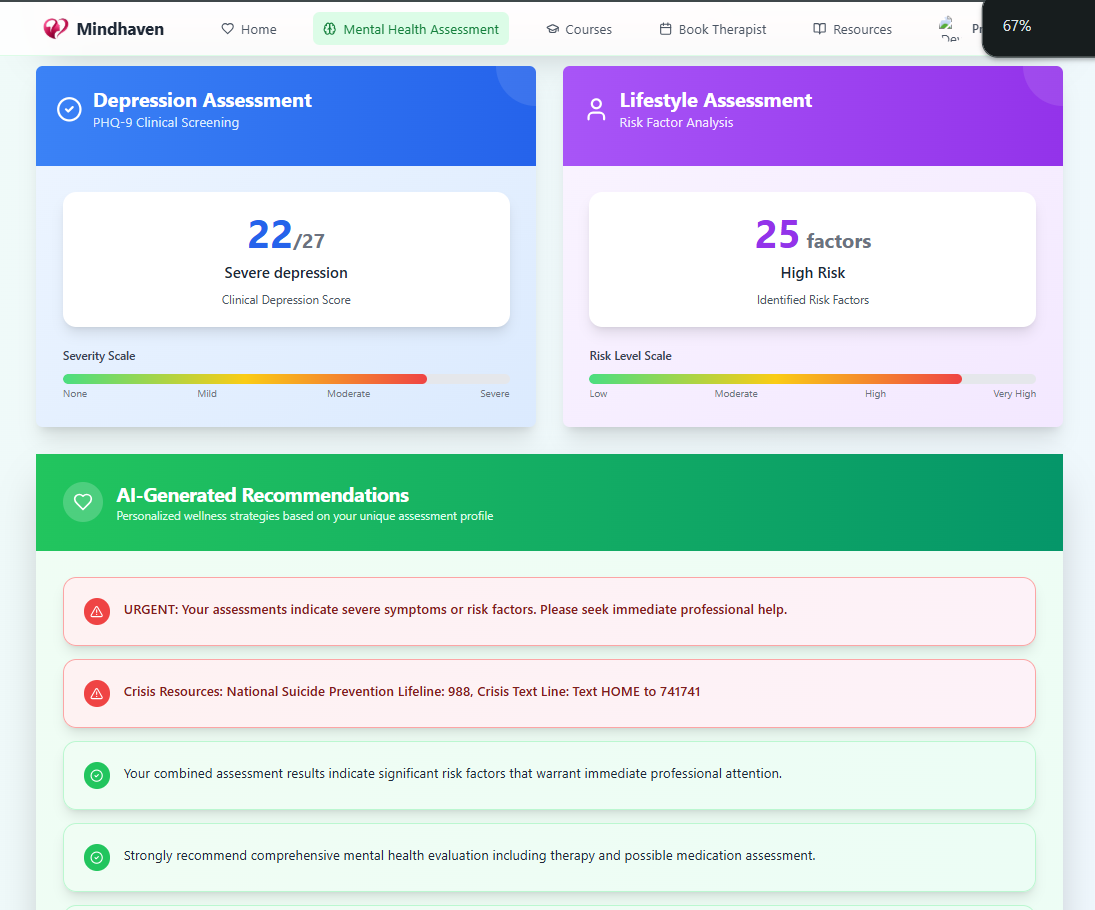Viewport: 1095px width, 910px height.
Task: Click the Severe label on Severity Scale
Action: (x=494, y=394)
